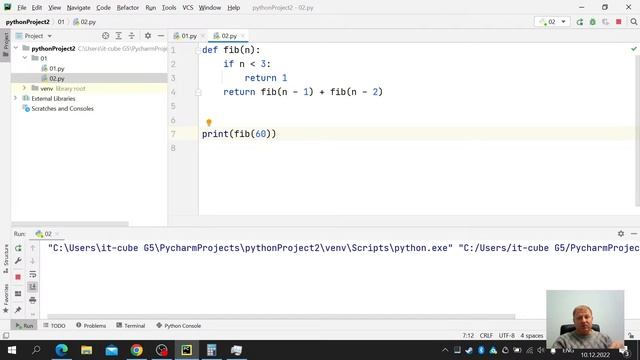Image resolution: width=640 pixels, height=360 pixels.
Task: Open the File menu
Action: click(22, 8)
